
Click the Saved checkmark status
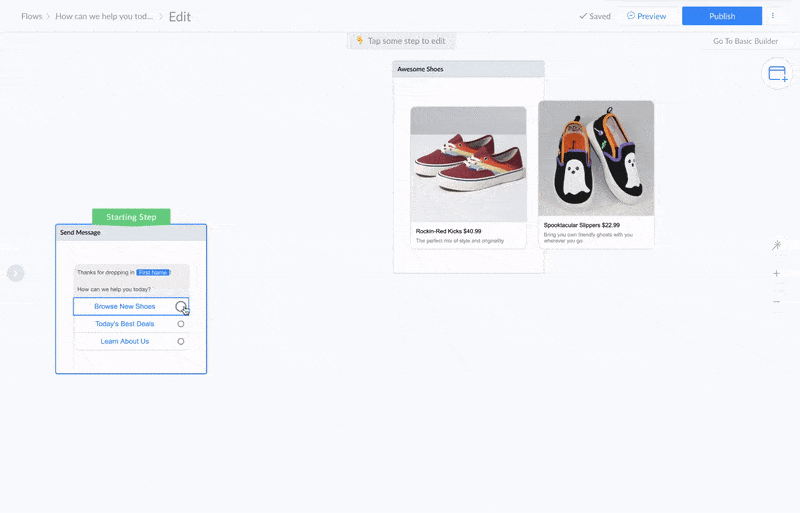click(594, 16)
